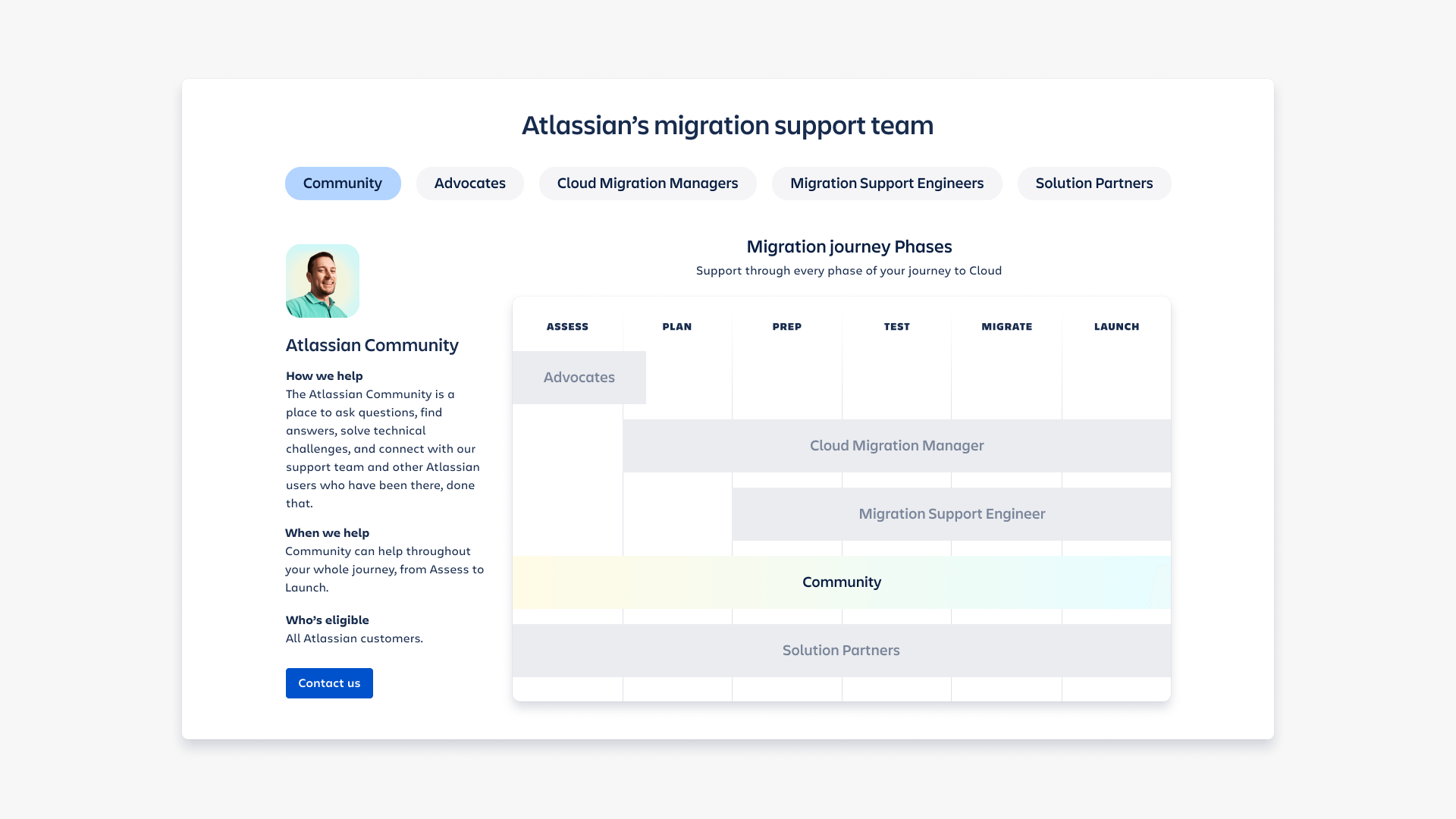
Task: Select the Cloud Migration Manager bar
Action: click(x=897, y=446)
